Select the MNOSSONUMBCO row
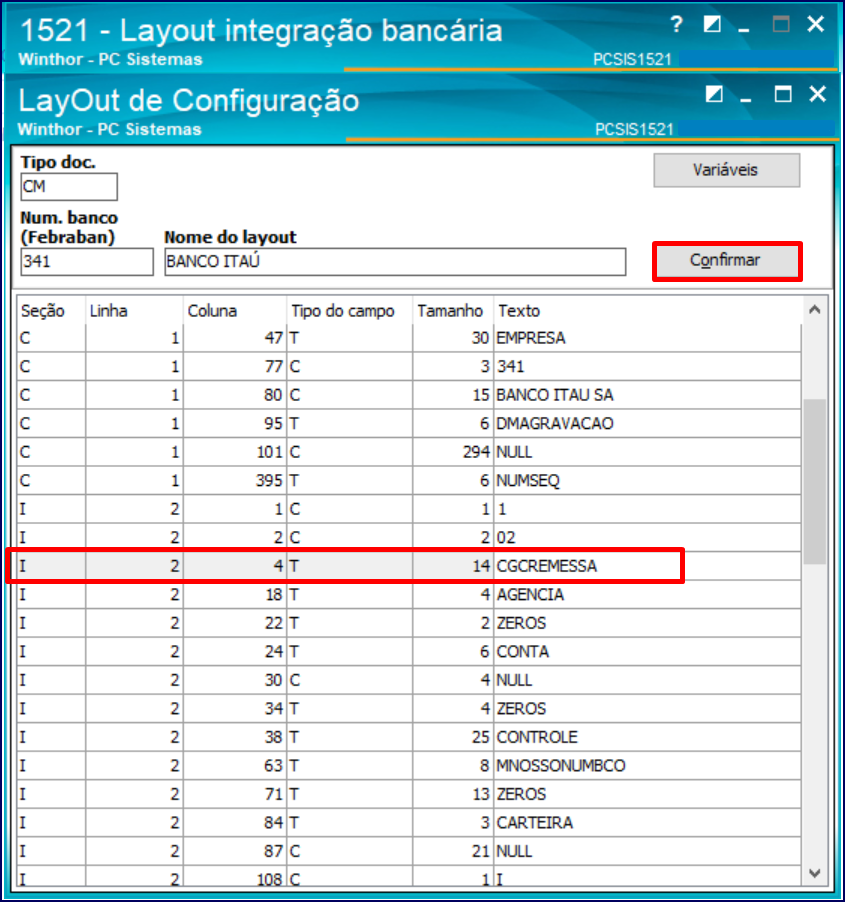 pos(409,766)
